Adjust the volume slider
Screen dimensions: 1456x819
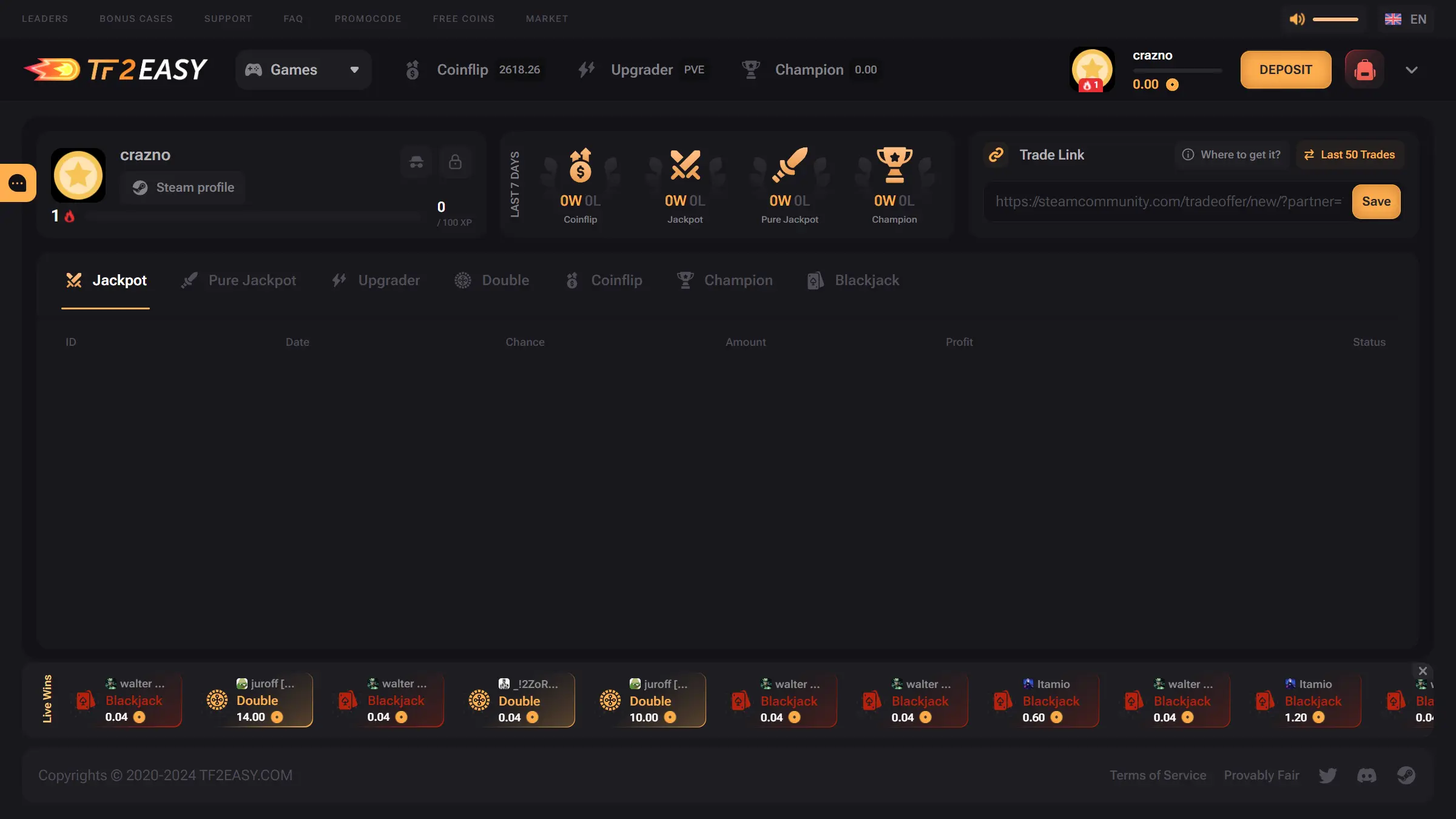(x=1335, y=19)
